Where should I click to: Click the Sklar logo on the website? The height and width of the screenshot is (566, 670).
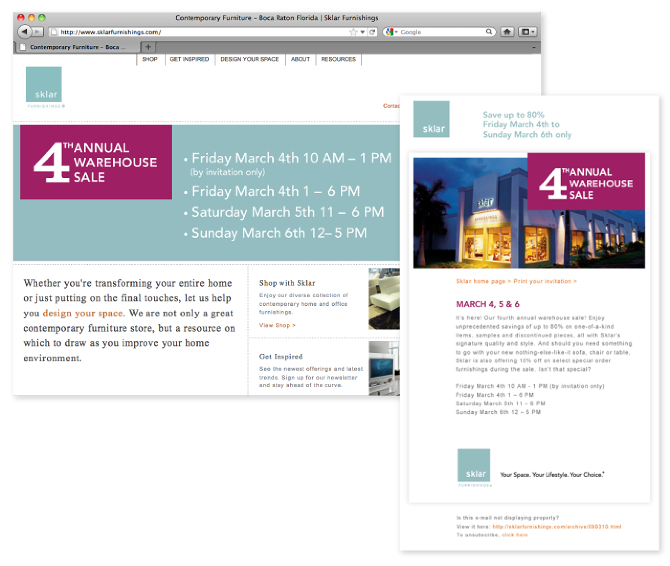(44, 87)
